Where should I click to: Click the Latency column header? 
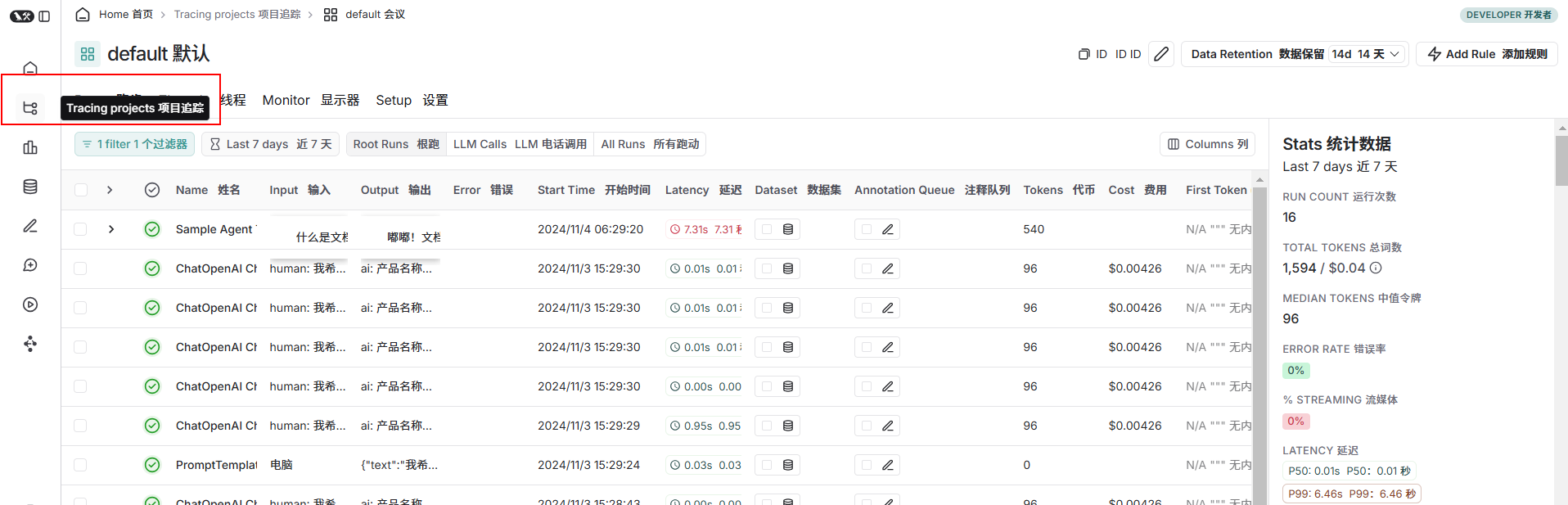point(703,190)
